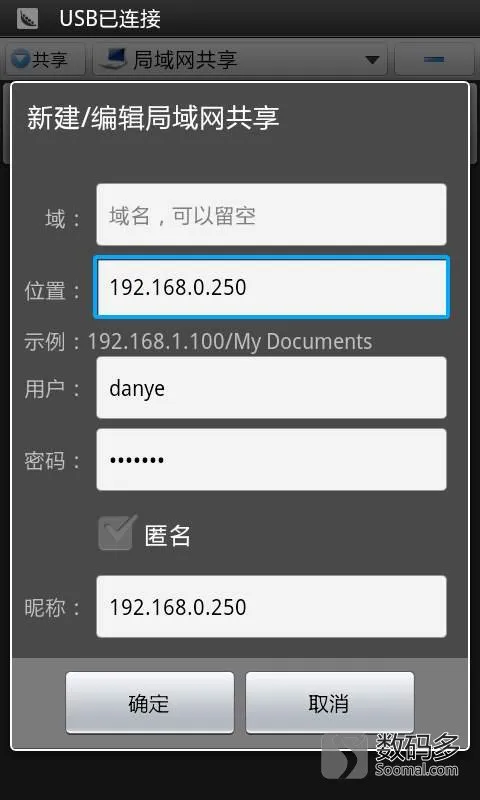The height and width of the screenshot is (800, 480).
Task: Focus the 密码 password field
Action: [271, 460]
